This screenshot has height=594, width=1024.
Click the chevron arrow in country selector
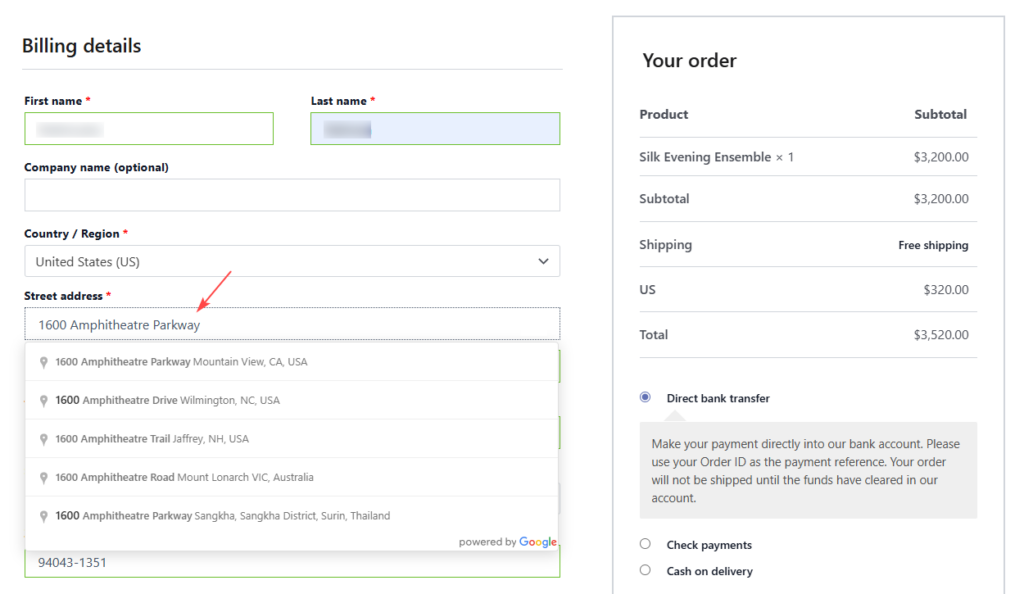coord(543,262)
